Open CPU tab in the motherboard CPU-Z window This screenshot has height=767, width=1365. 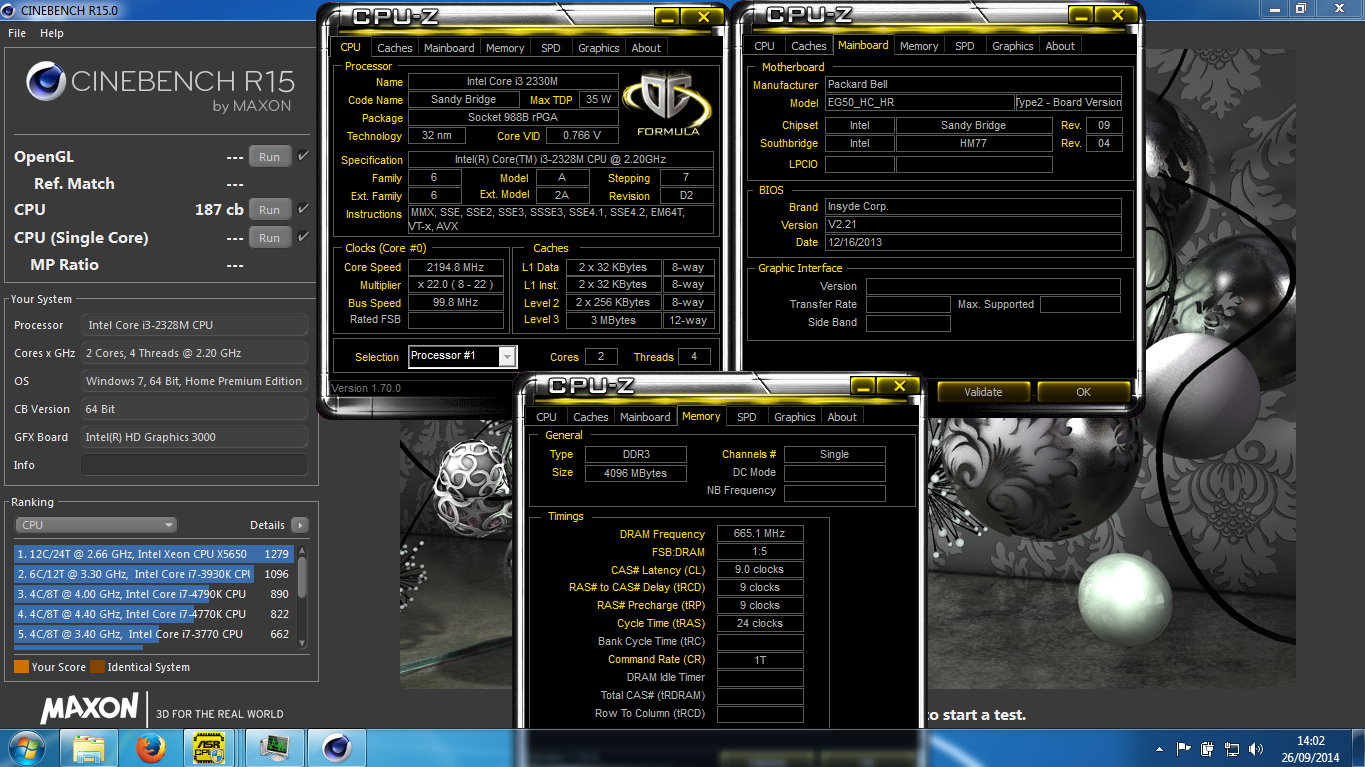[765, 46]
